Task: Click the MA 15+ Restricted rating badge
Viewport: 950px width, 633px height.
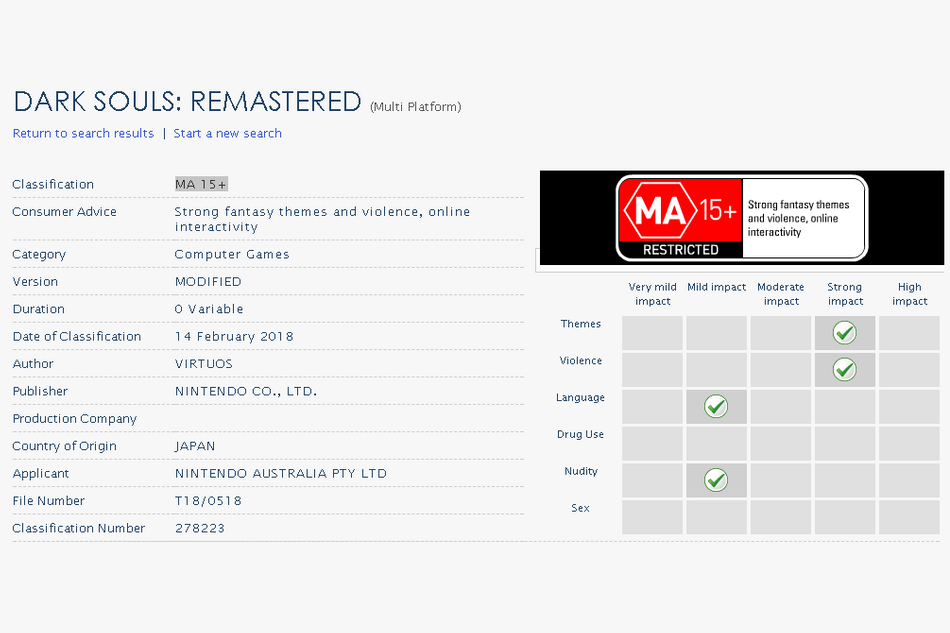Action: click(x=742, y=218)
